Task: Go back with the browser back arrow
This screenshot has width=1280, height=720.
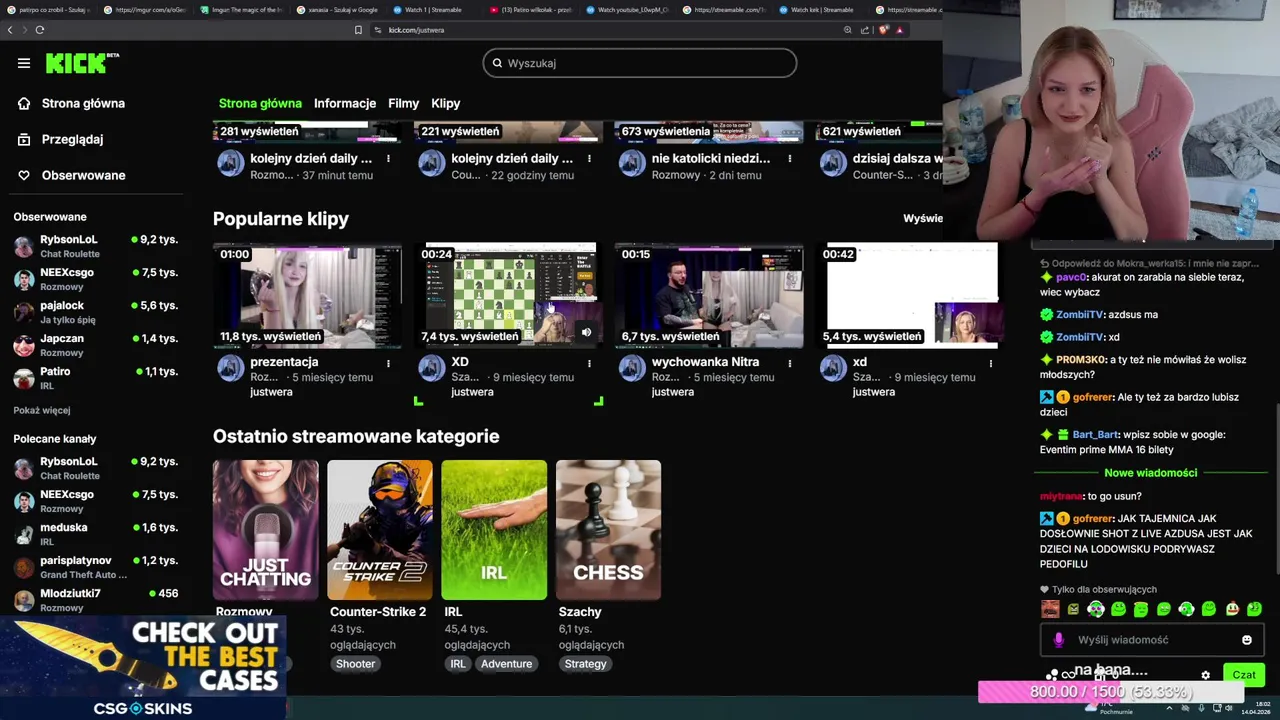Action: pos(10,30)
